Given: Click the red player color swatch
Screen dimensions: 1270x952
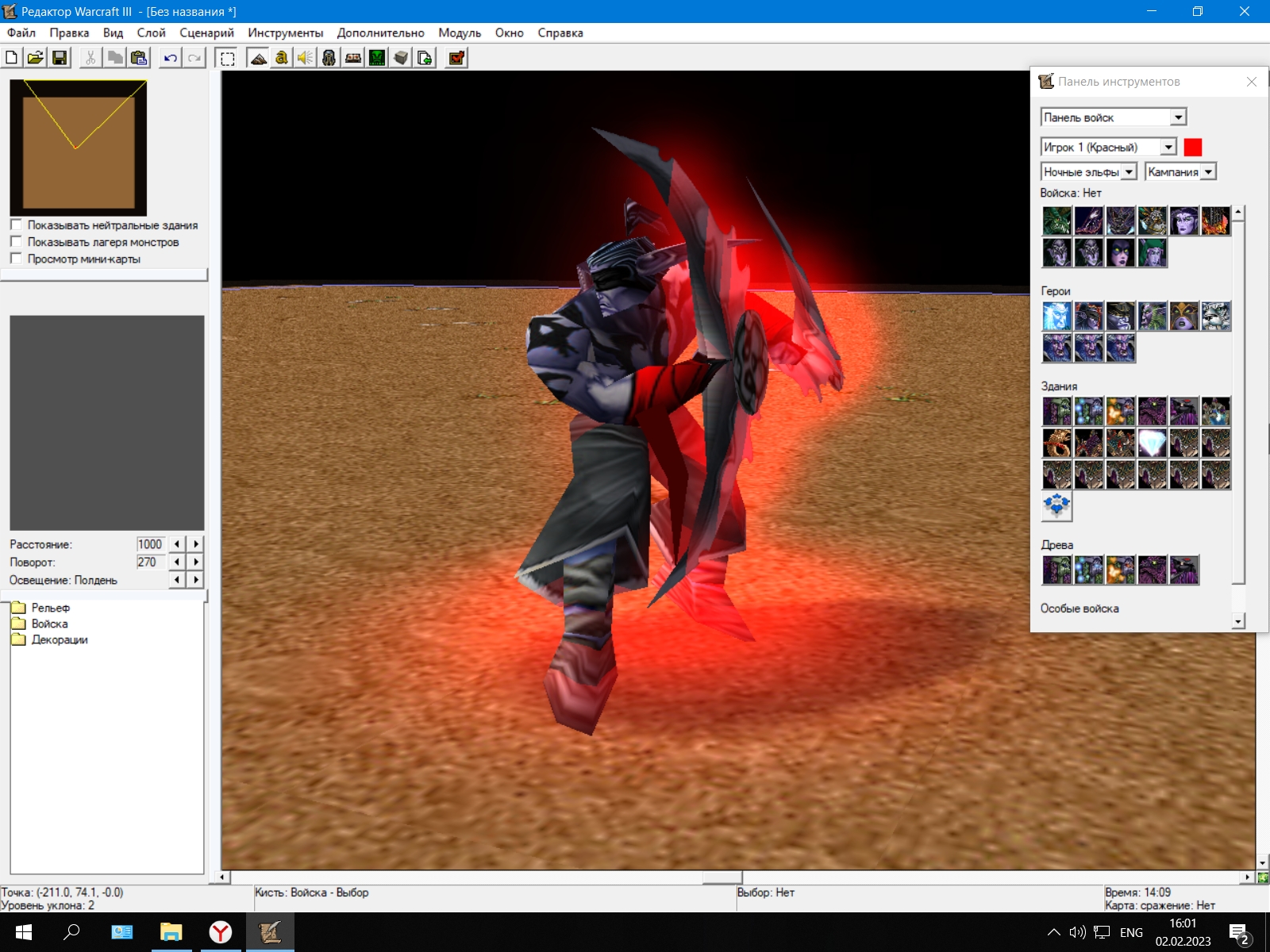Looking at the screenshot, I should (x=1193, y=147).
